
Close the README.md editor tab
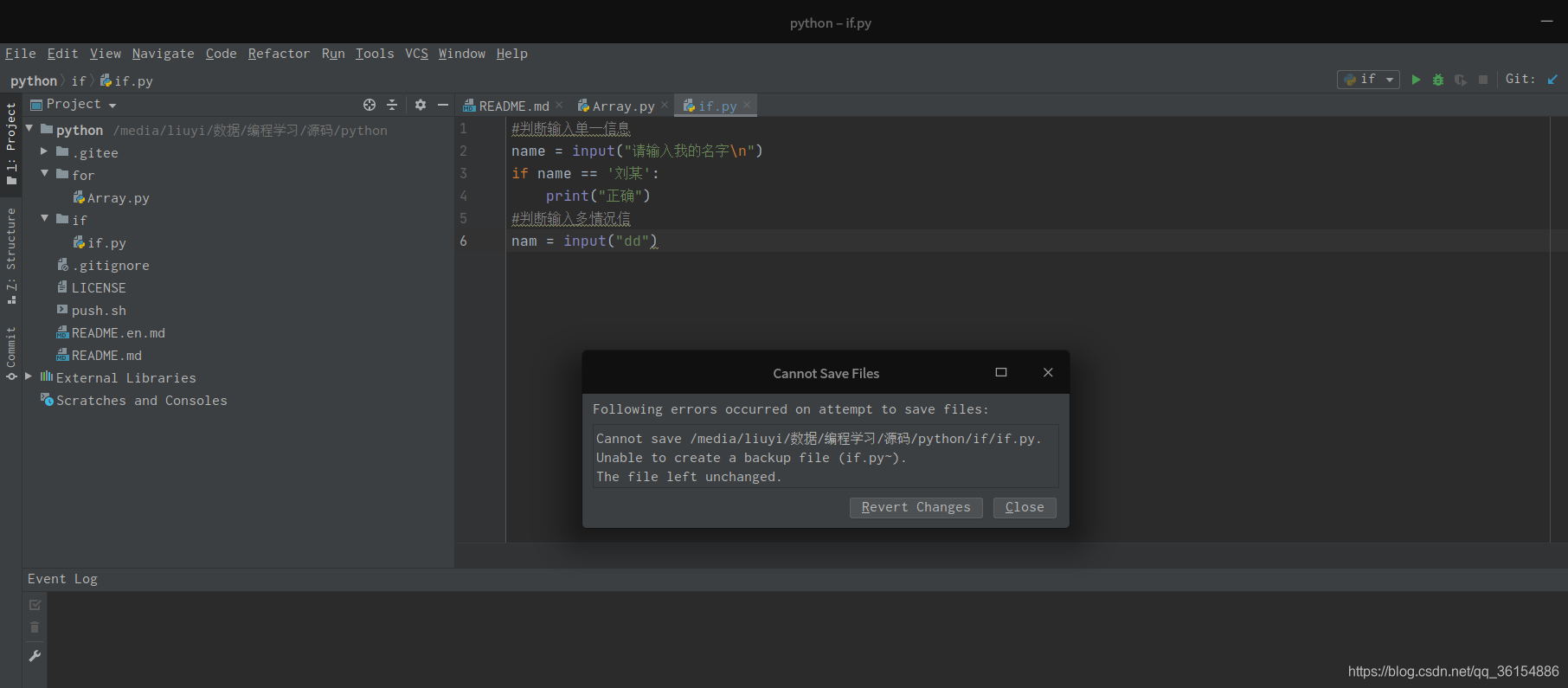tap(559, 105)
